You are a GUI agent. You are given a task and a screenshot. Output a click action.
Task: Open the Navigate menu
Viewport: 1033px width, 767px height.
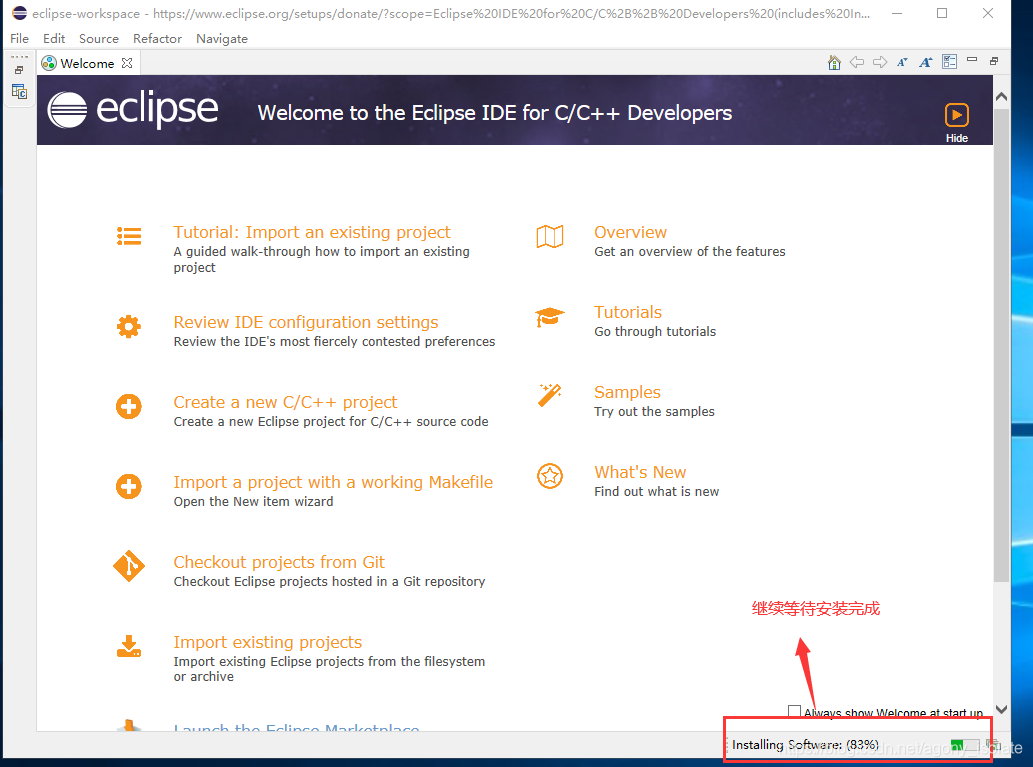click(222, 38)
